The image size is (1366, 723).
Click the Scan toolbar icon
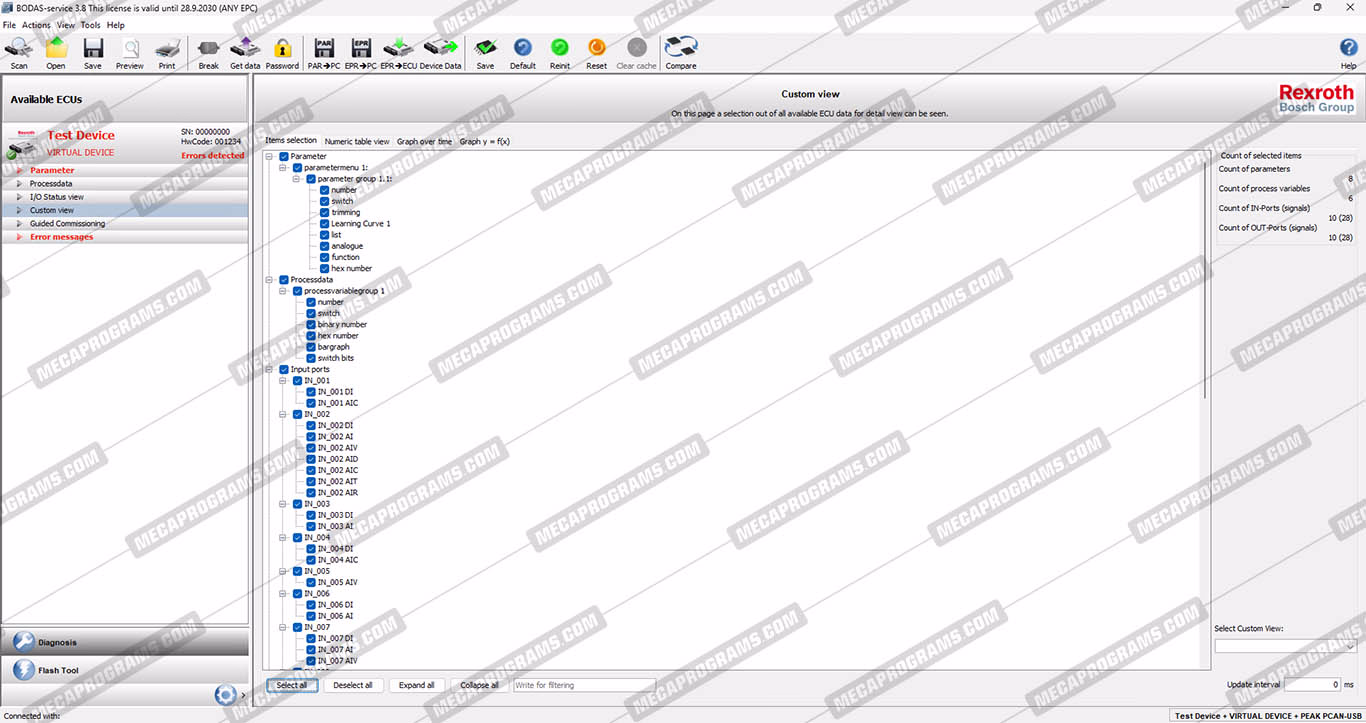tap(19, 52)
